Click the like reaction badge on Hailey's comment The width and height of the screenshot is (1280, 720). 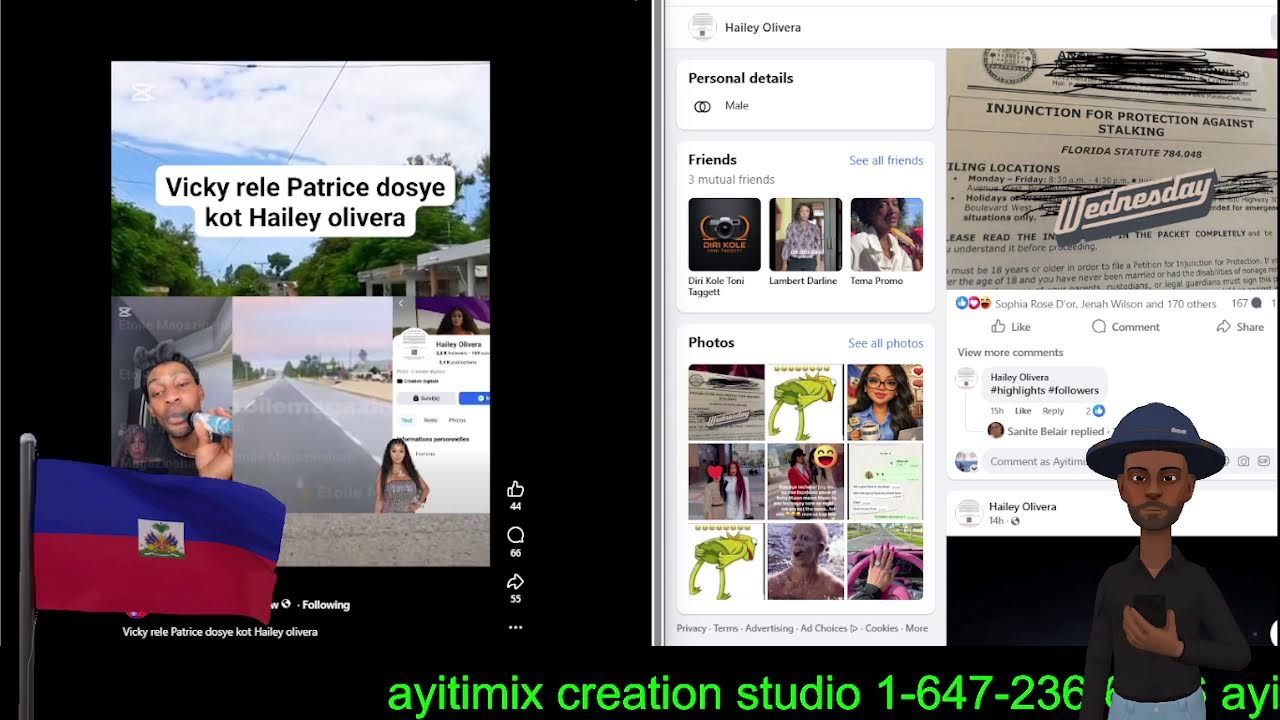click(x=1099, y=411)
